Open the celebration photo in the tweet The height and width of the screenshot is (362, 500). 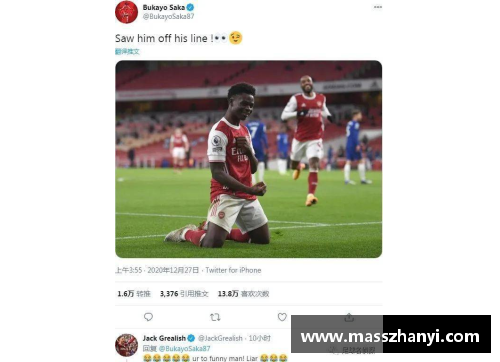point(249,159)
